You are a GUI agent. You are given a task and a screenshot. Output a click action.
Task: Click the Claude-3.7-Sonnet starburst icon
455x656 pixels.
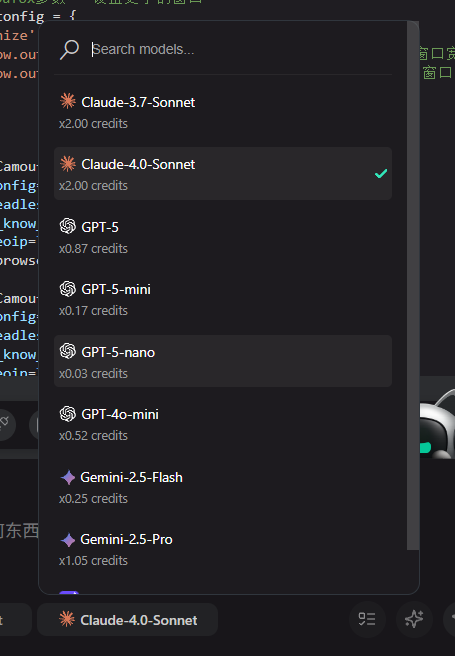(x=68, y=101)
